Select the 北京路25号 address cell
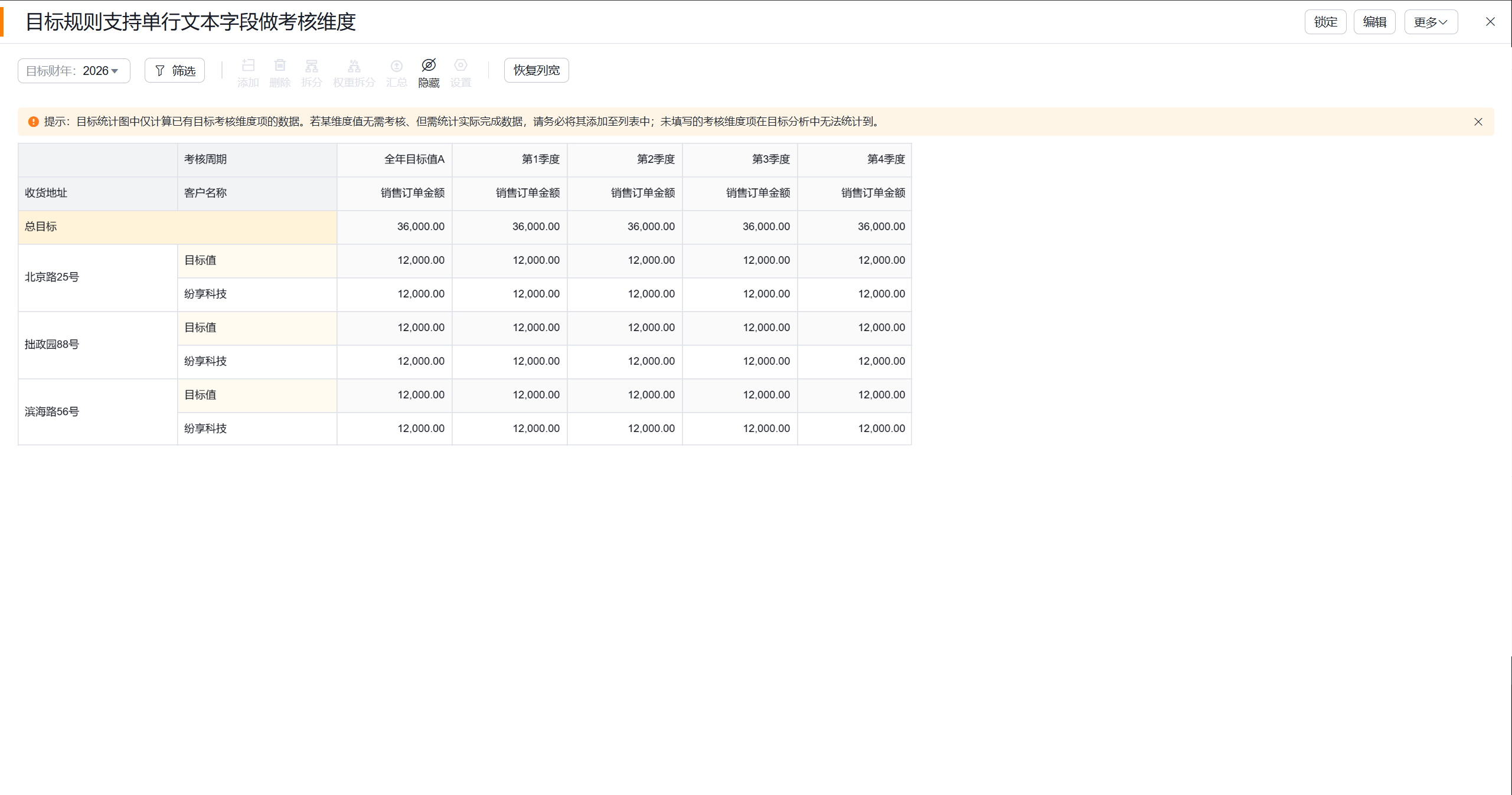 coord(97,277)
